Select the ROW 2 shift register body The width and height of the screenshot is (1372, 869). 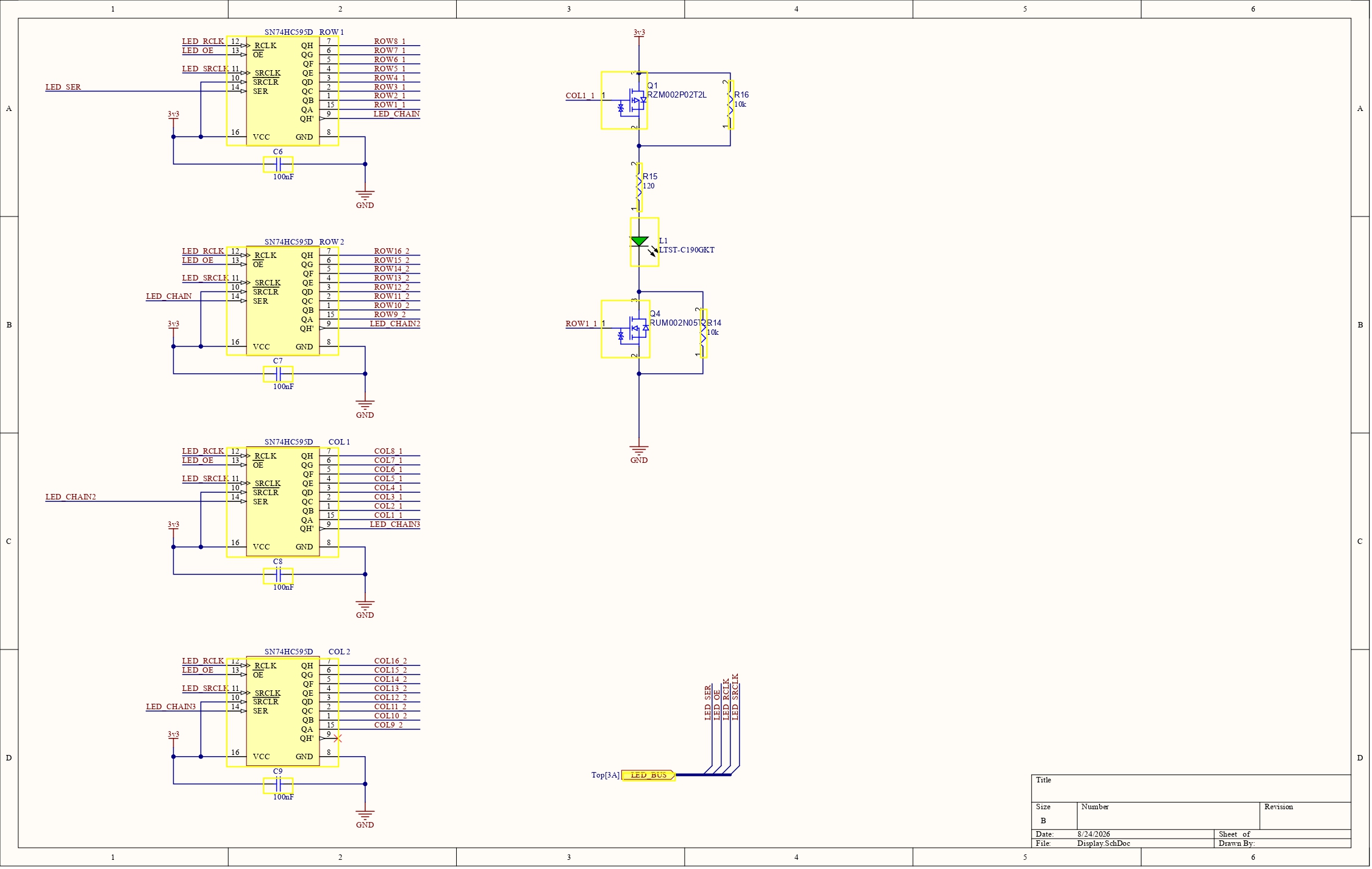(282, 301)
